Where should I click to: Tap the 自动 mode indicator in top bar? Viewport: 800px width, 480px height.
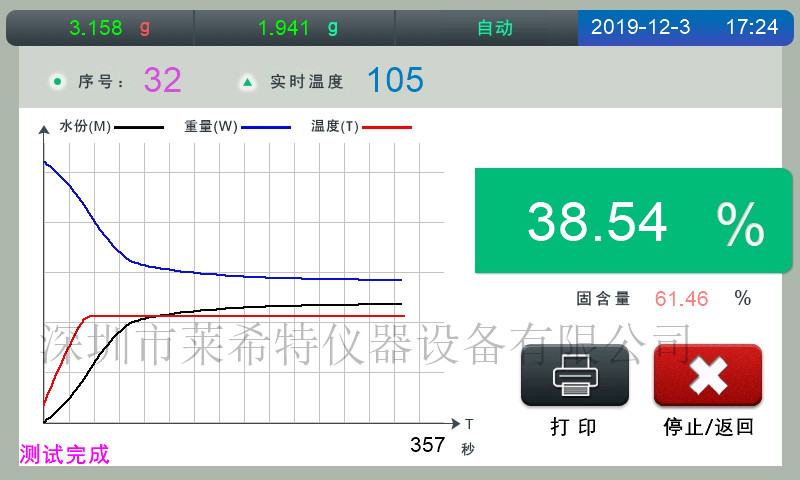494,28
